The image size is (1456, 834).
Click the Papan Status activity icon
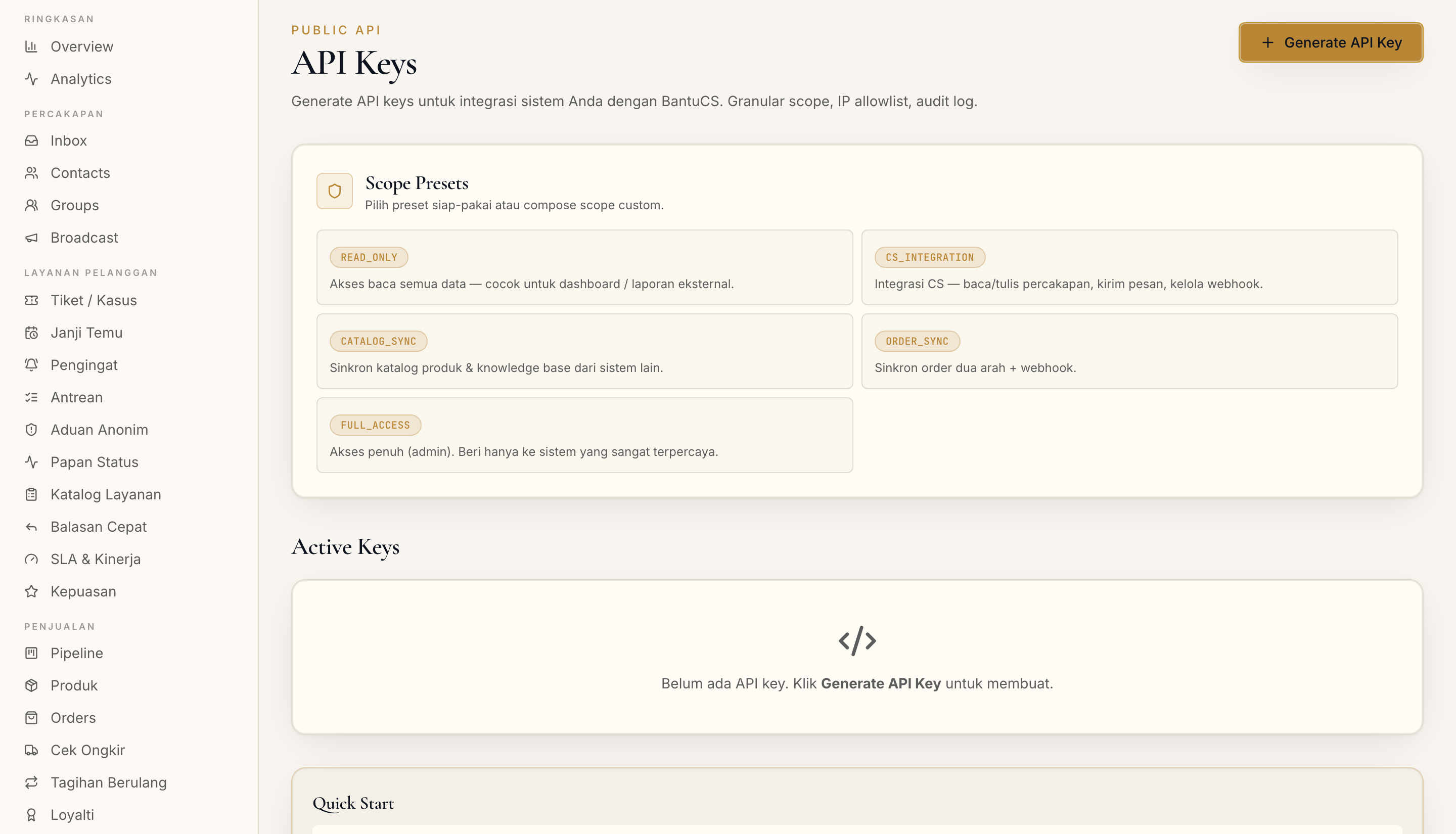coord(31,462)
